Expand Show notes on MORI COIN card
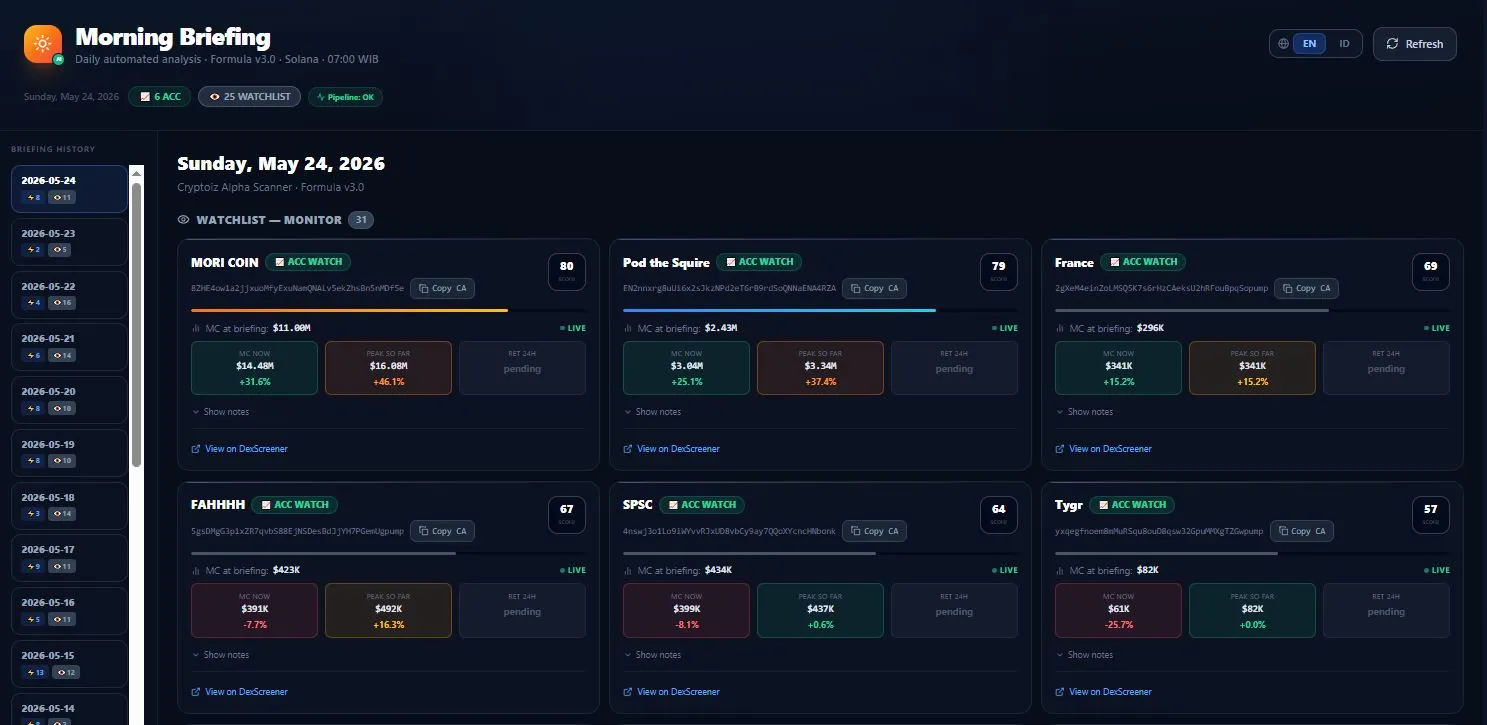1487x725 pixels. tap(220, 412)
